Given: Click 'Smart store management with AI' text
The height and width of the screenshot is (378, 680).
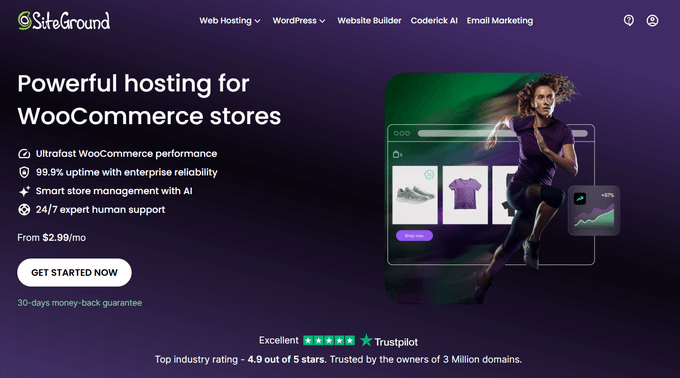Looking at the screenshot, I should [114, 191].
